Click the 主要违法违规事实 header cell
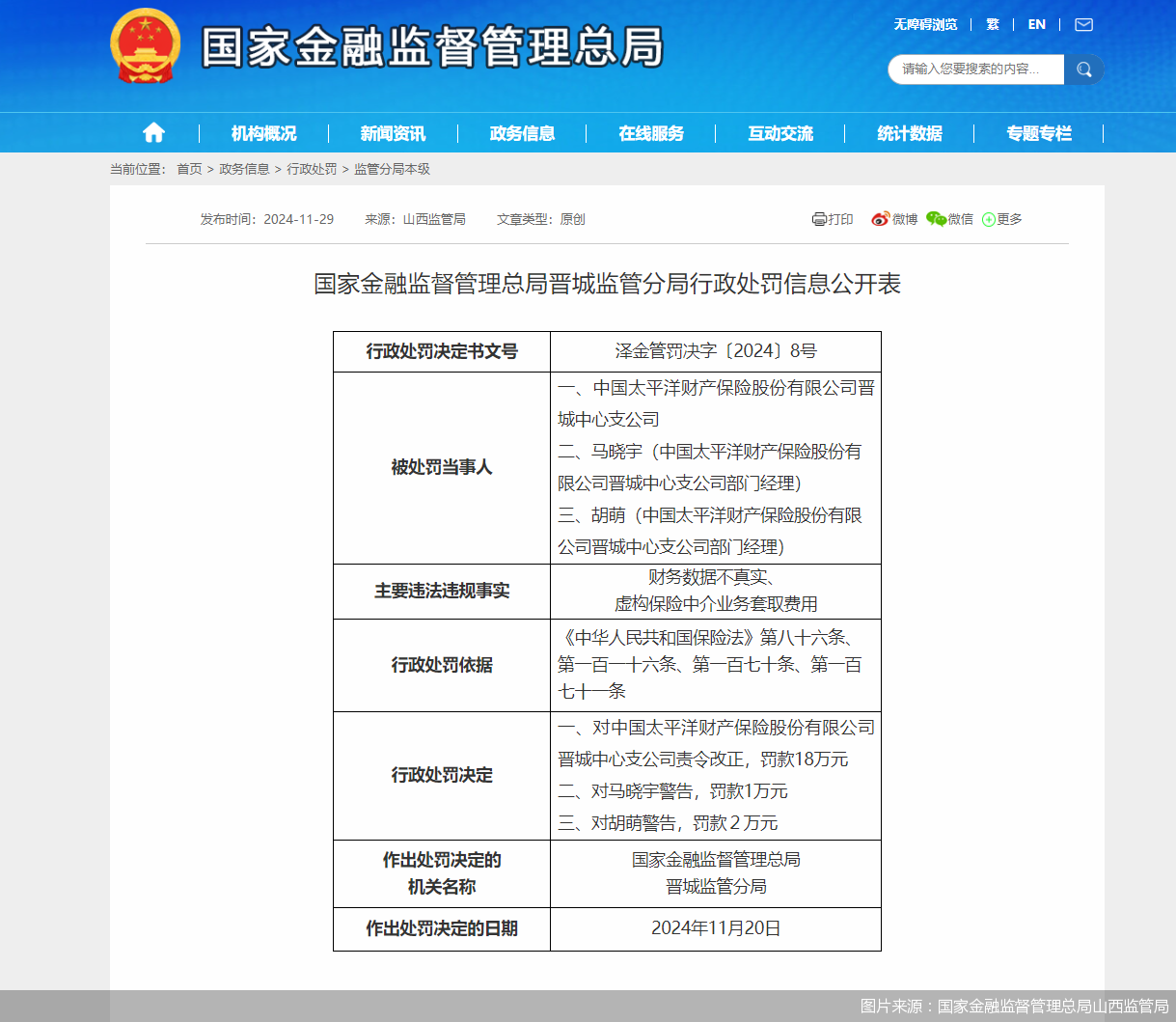 point(442,591)
